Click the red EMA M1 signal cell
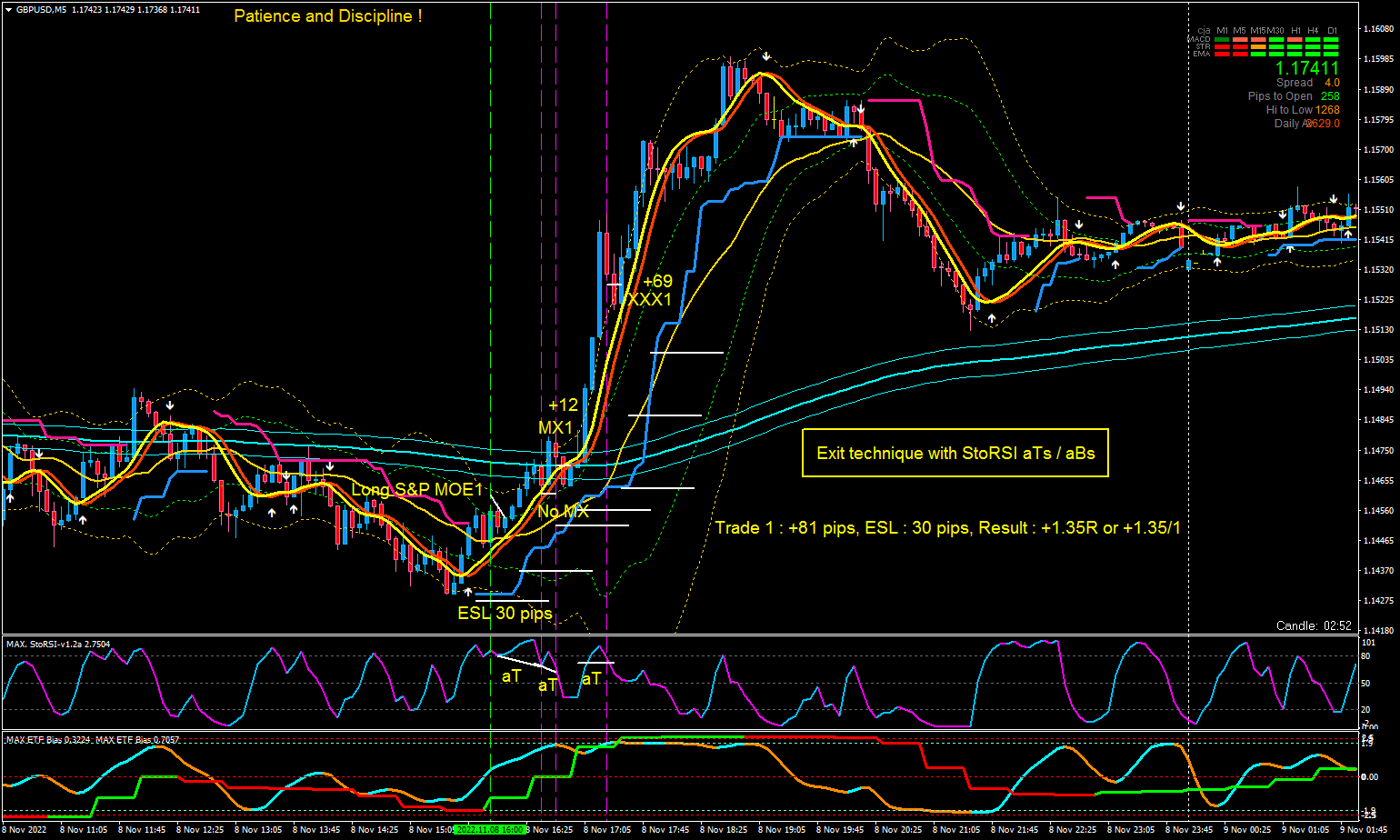Screen dimensions: 1400x840 pyautogui.click(x=1222, y=55)
